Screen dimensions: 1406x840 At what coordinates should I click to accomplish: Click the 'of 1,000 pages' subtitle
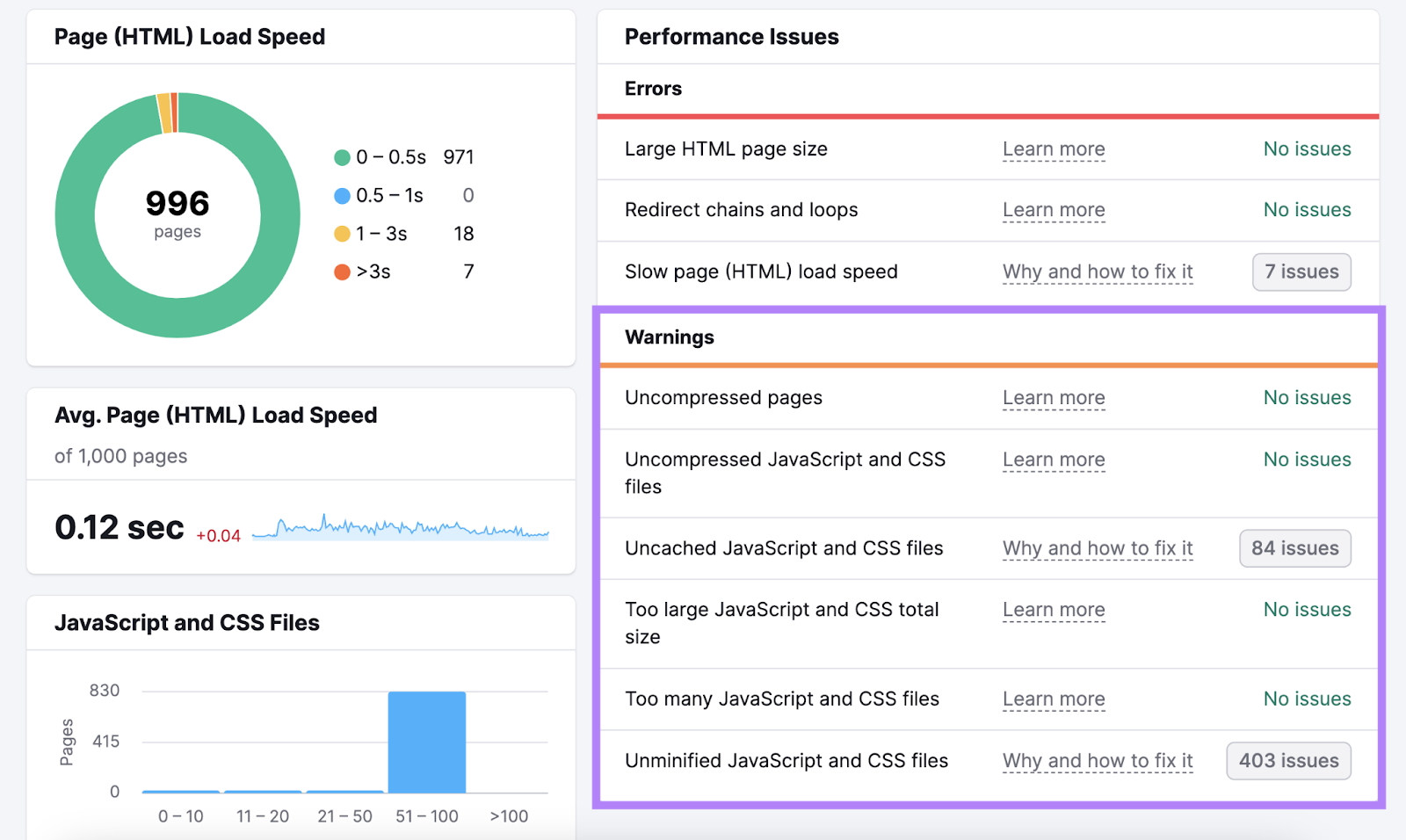pos(120,456)
